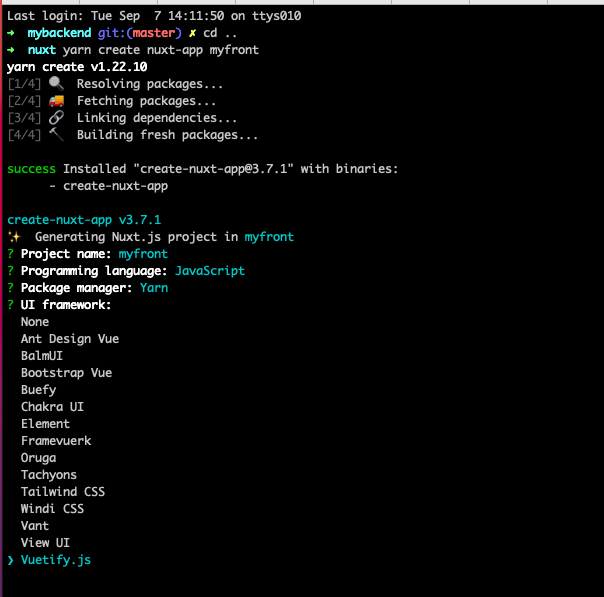The width and height of the screenshot is (604, 597).
Task: Click the question mark before UI framework prompt
Action: coord(10,305)
